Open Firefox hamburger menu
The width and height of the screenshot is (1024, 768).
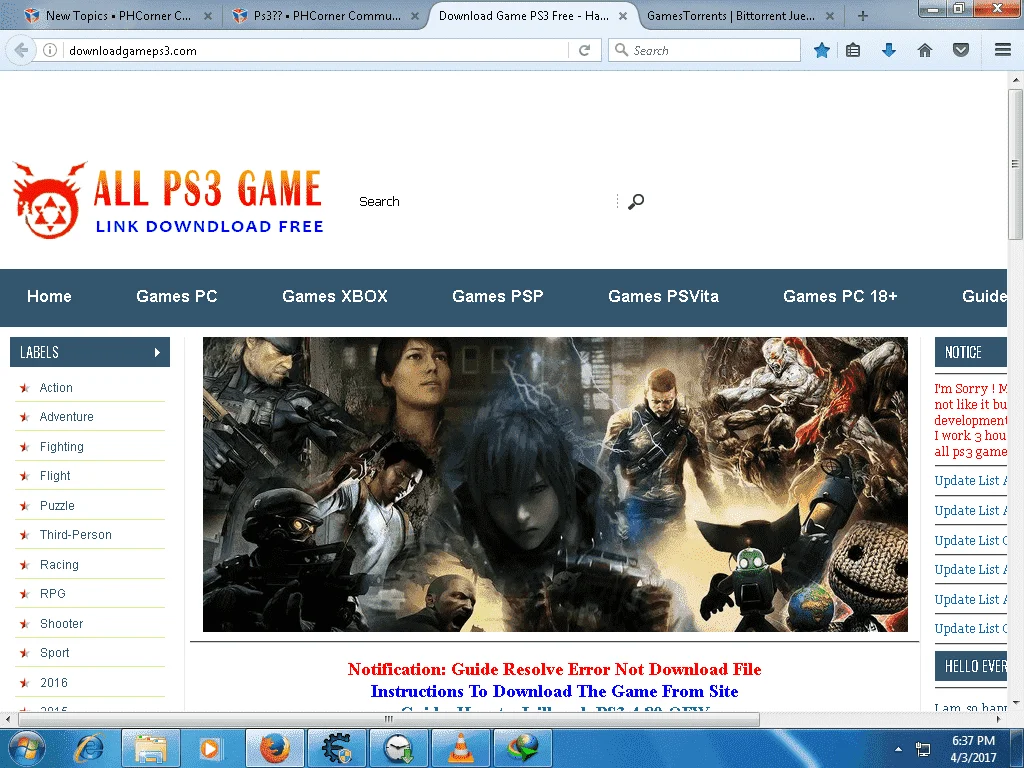click(1003, 50)
